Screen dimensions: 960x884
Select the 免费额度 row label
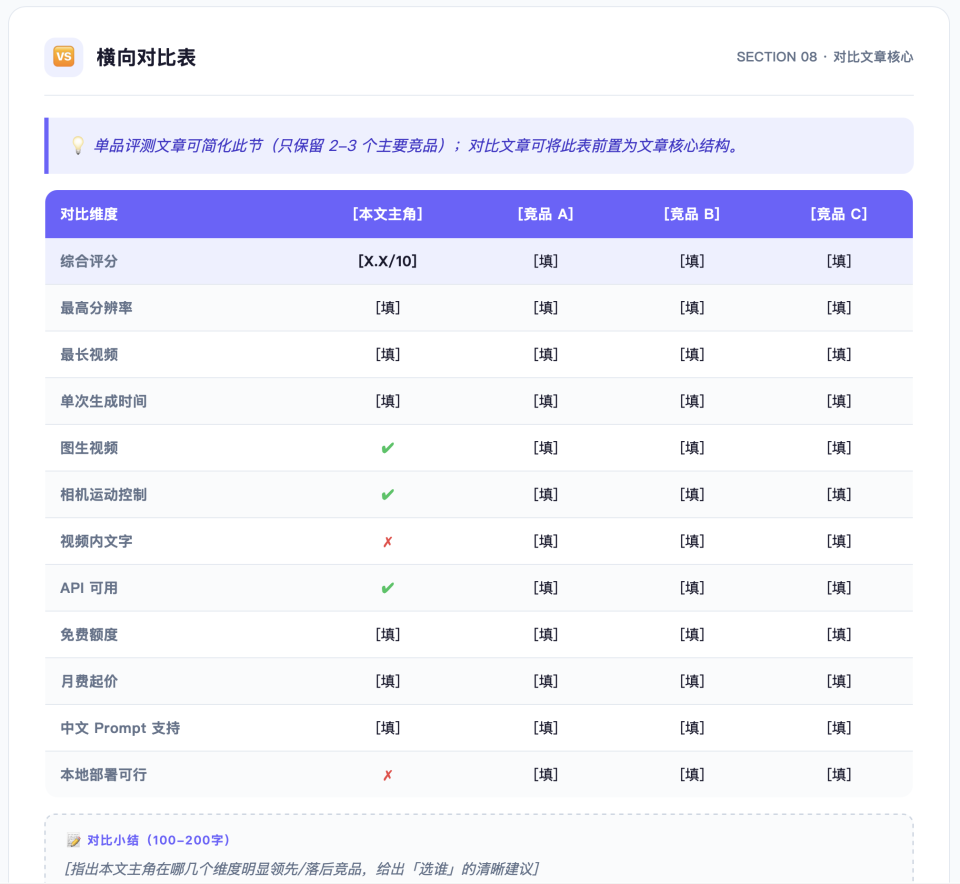tap(89, 635)
